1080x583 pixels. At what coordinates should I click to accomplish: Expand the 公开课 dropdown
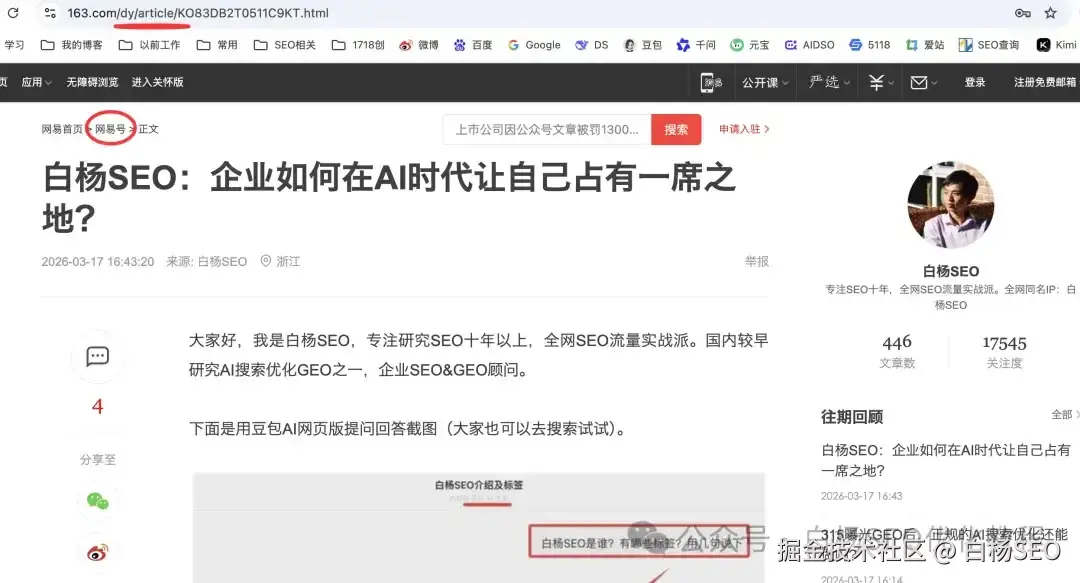(765, 83)
